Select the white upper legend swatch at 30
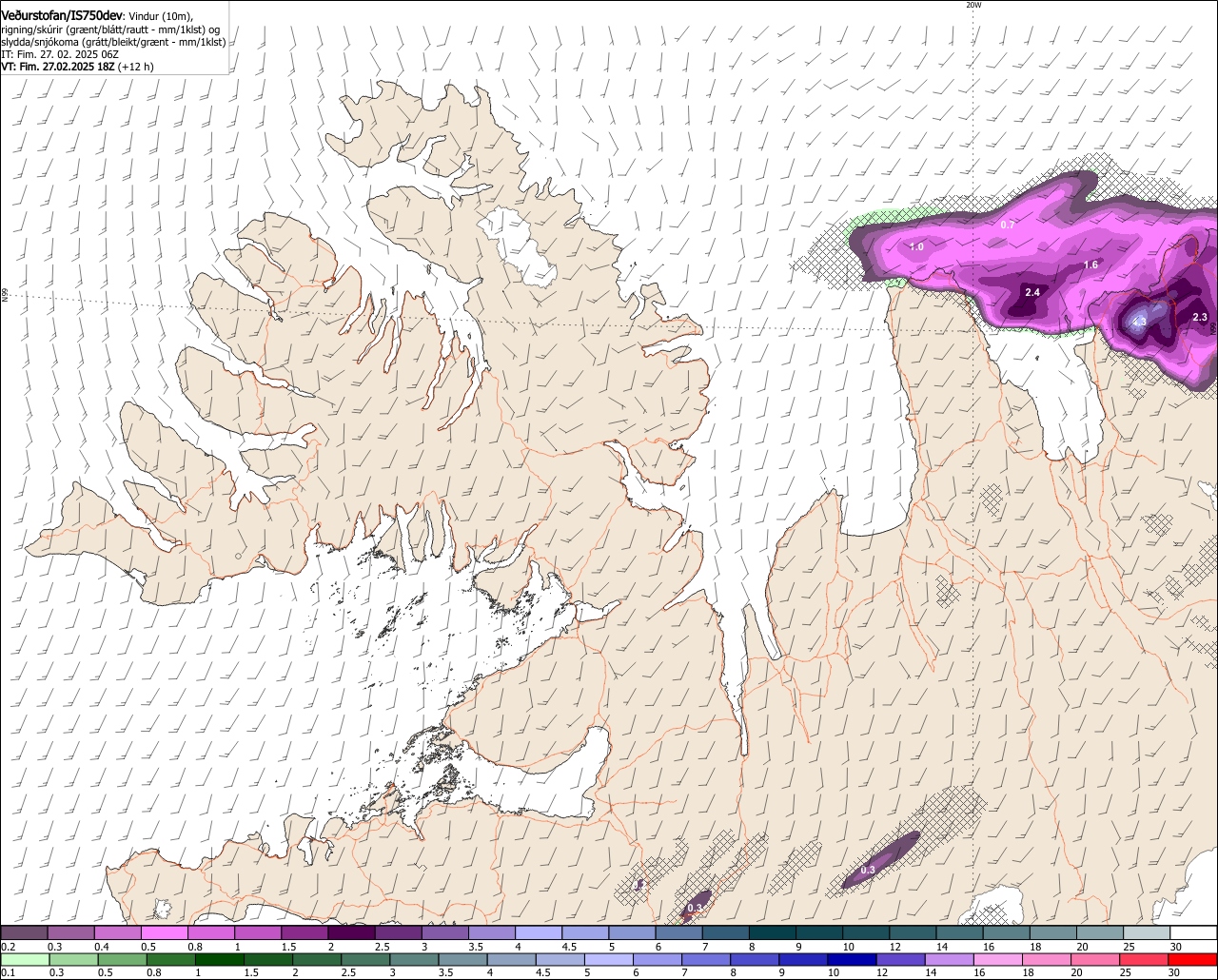This screenshot has height=980, width=1218. tap(1194, 933)
